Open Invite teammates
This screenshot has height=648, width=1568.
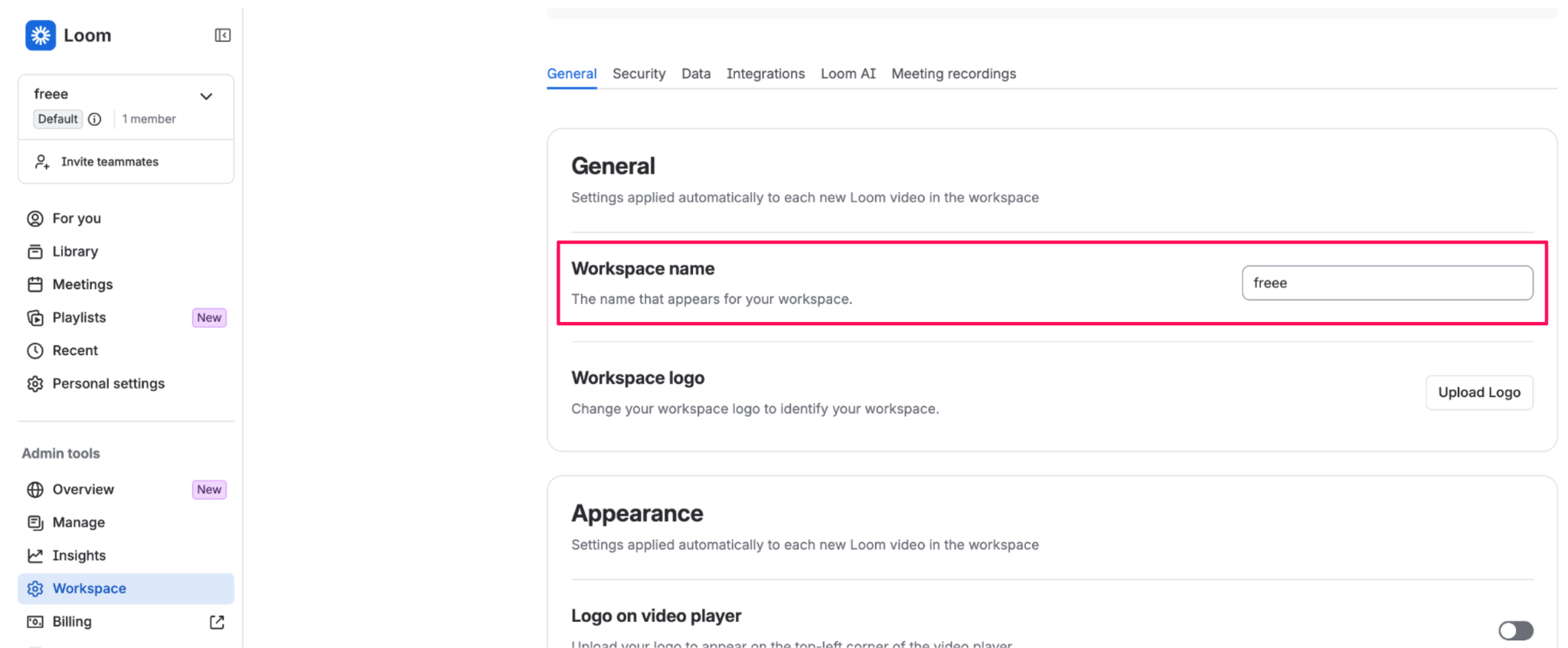tap(126, 162)
